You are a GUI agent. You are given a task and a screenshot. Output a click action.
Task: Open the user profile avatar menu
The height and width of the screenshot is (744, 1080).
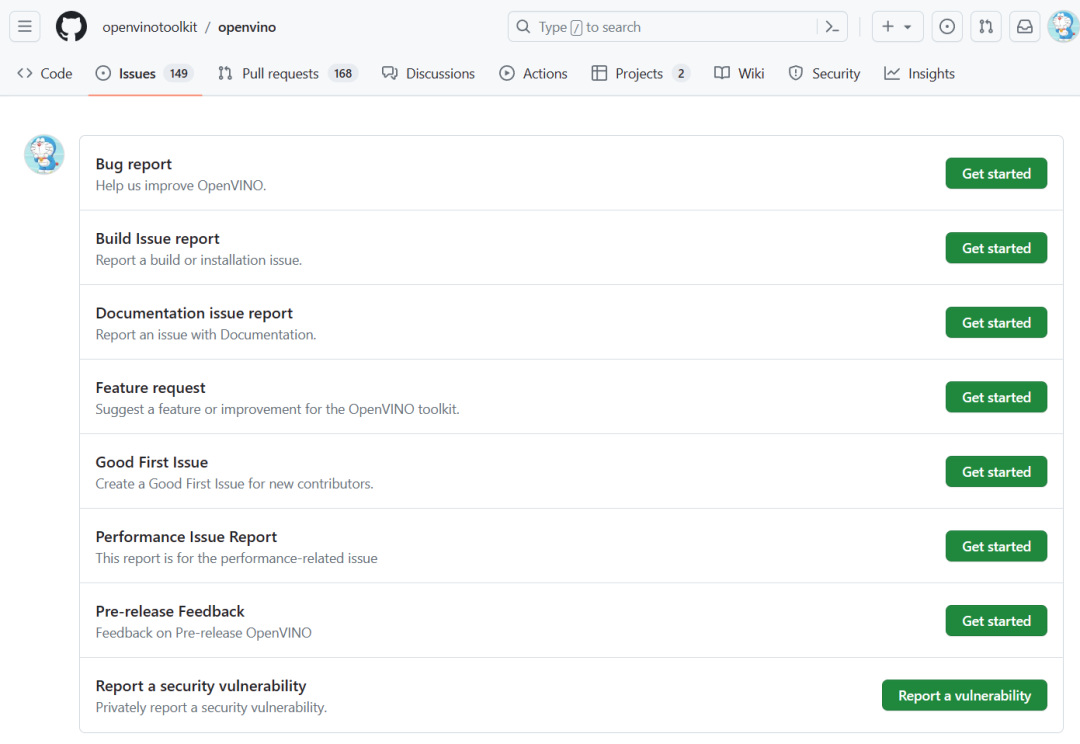1063,27
